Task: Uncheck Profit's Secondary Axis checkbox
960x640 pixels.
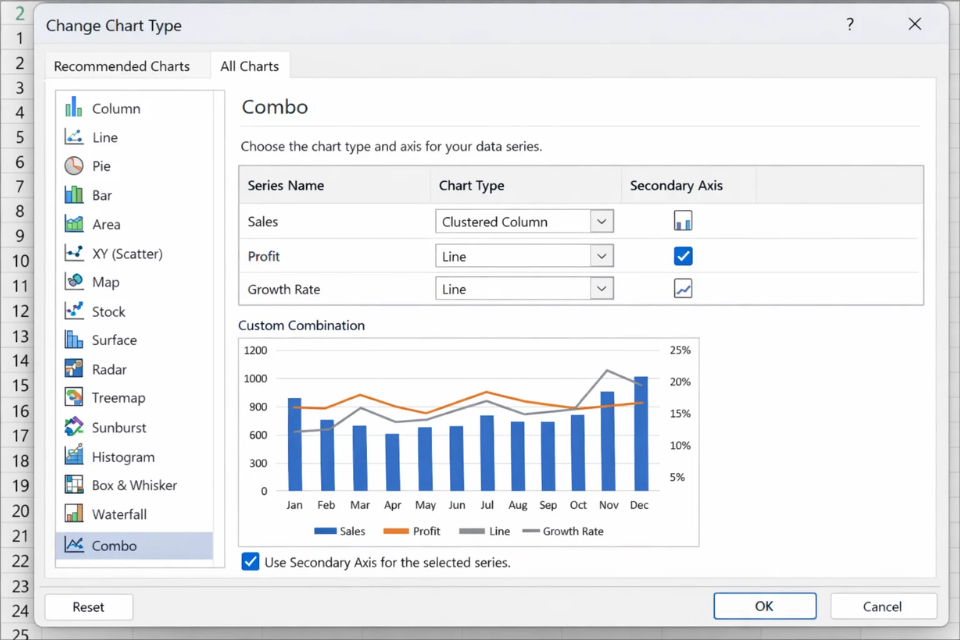Action: tap(683, 256)
